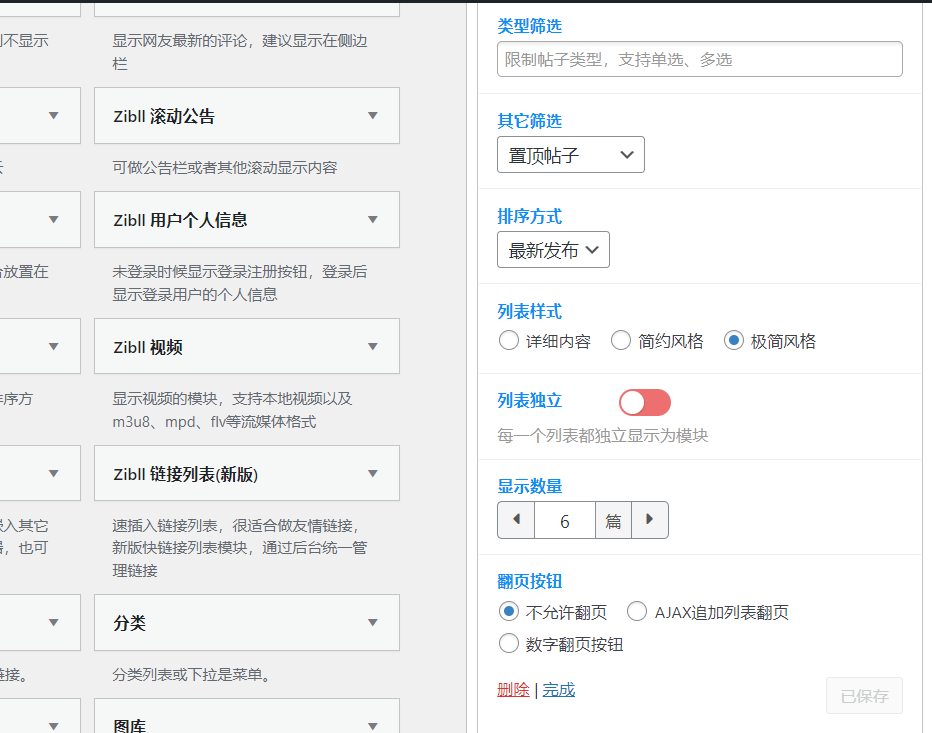Click the 删除 link

click(513, 690)
